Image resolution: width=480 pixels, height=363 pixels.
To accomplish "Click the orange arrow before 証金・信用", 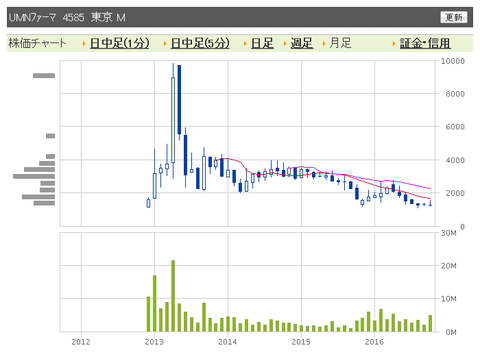I will [394, 43].
